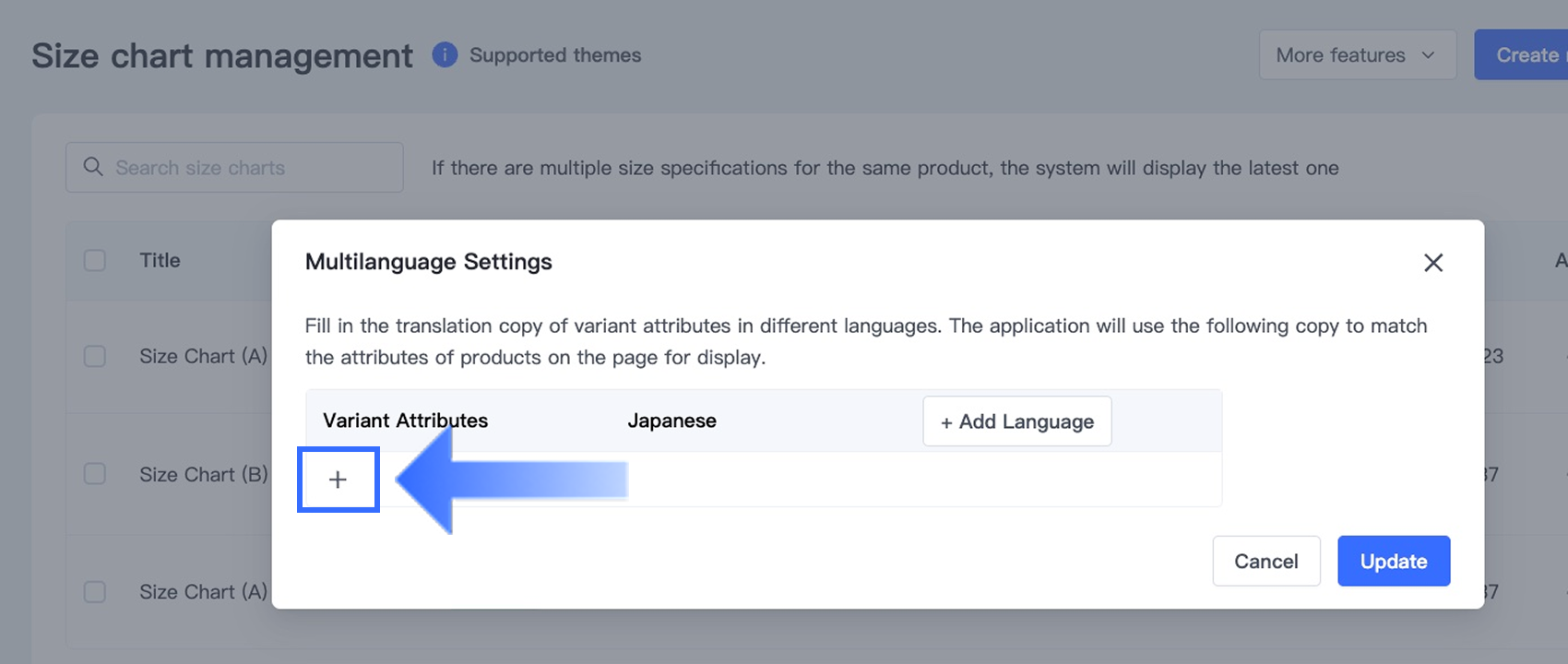
Task: Click the plus icon to add variant attribute
Action: click(338, 480)
